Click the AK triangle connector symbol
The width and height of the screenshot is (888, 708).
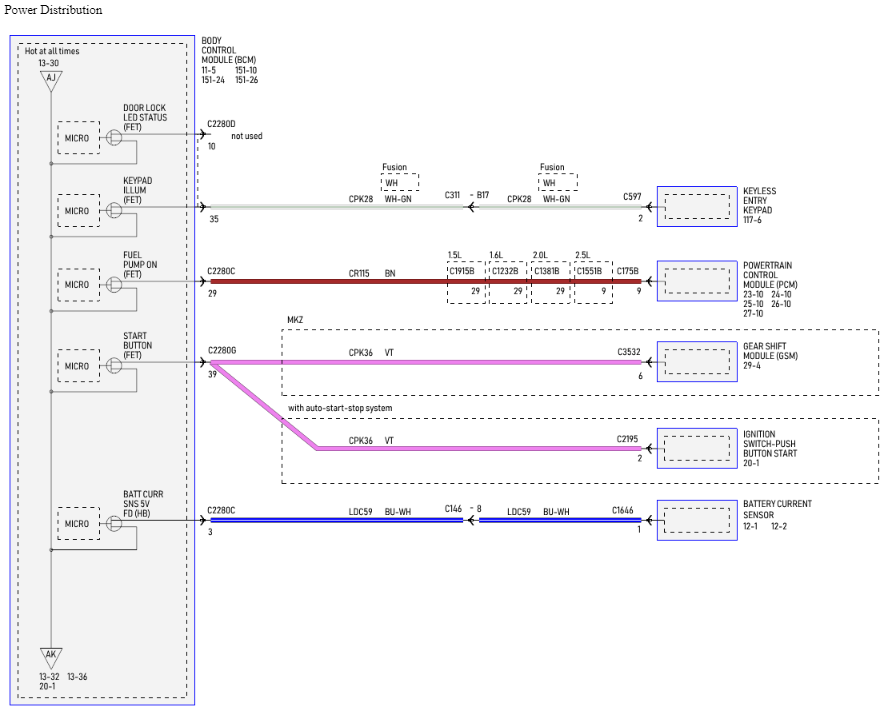tap(51, 657)
